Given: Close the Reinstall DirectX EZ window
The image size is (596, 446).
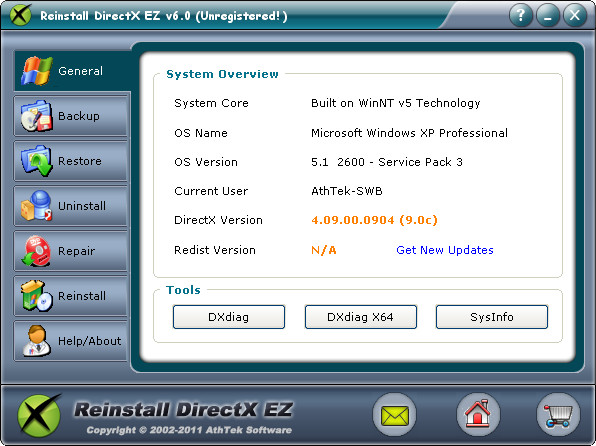Looking at the screenshot, I should tap(575, 15).
